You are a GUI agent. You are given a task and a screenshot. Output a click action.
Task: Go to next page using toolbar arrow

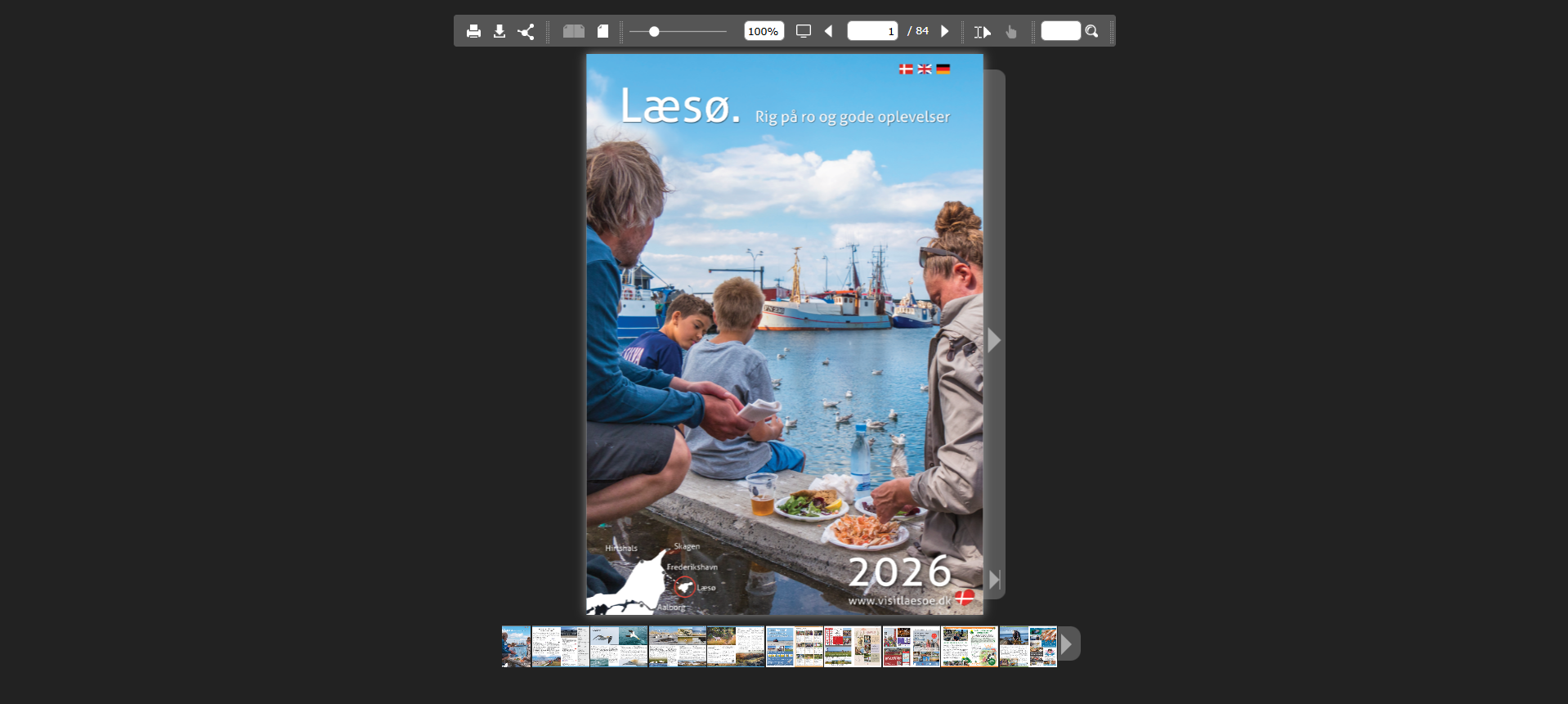(x=945, y=32)
